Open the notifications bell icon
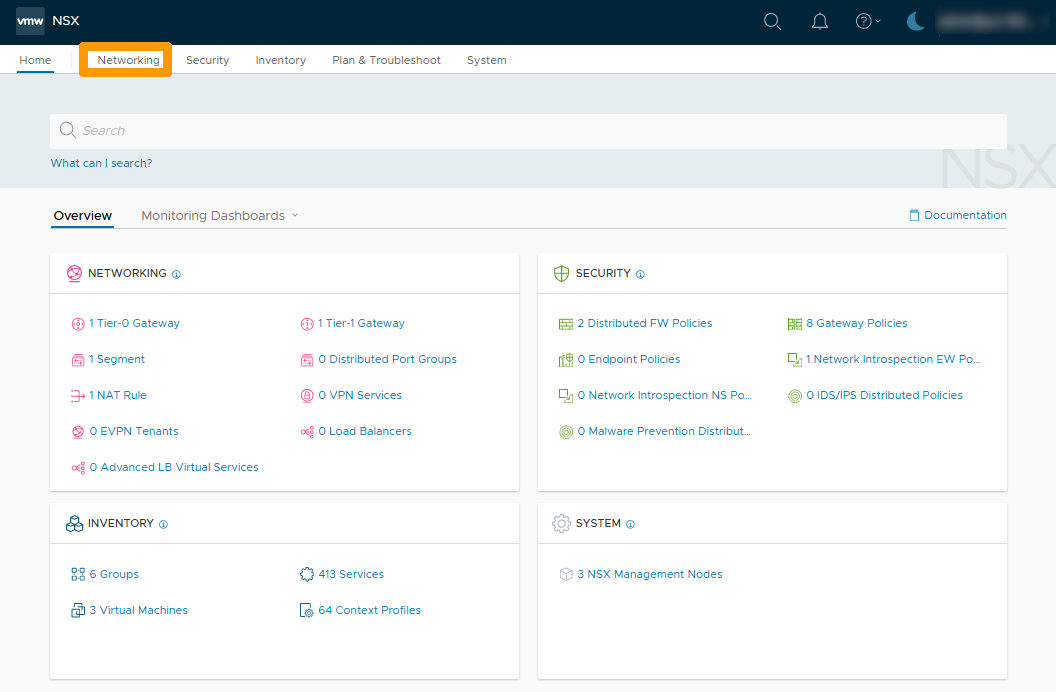1056x692 pixels. (820, 22)
